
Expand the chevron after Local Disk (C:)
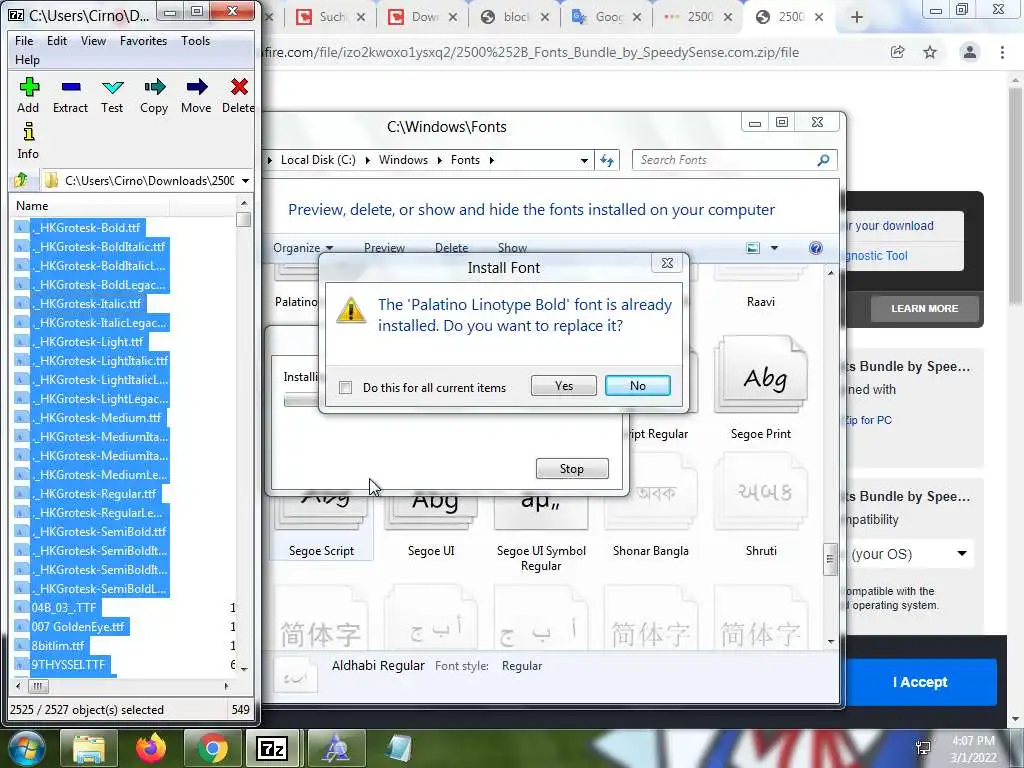click(x=367, y=160)
